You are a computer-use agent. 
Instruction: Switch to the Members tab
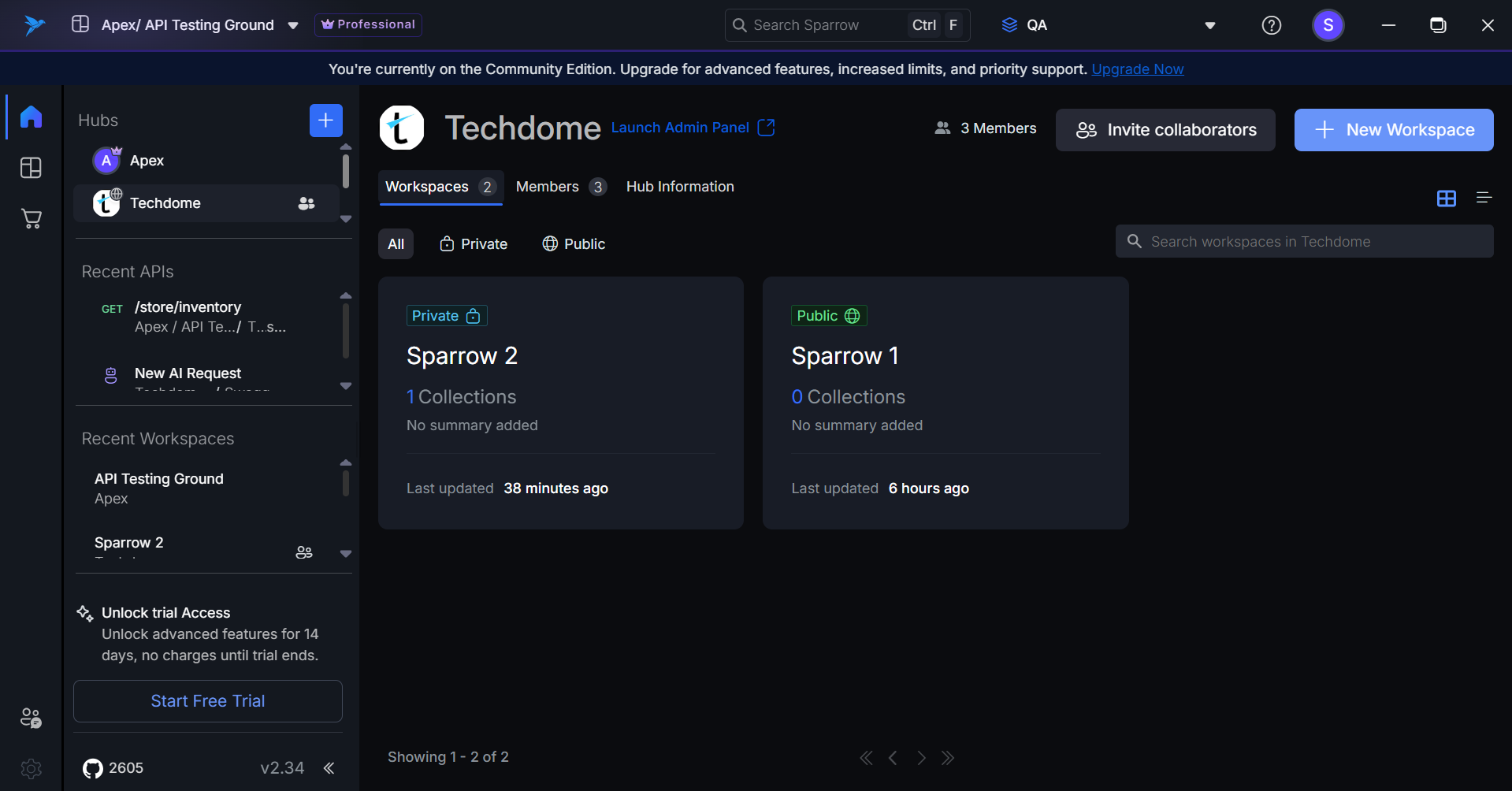pyautogui.click(x=560, y=187)
